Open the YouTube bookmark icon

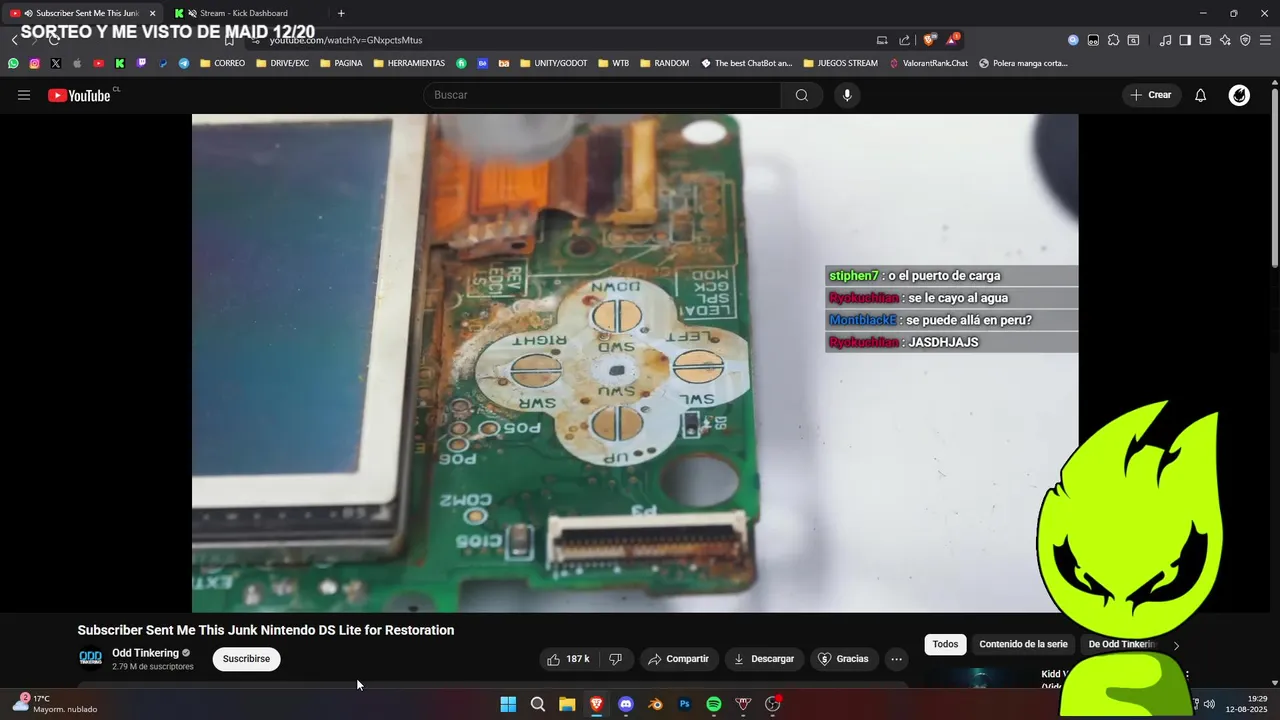point(98,63)
